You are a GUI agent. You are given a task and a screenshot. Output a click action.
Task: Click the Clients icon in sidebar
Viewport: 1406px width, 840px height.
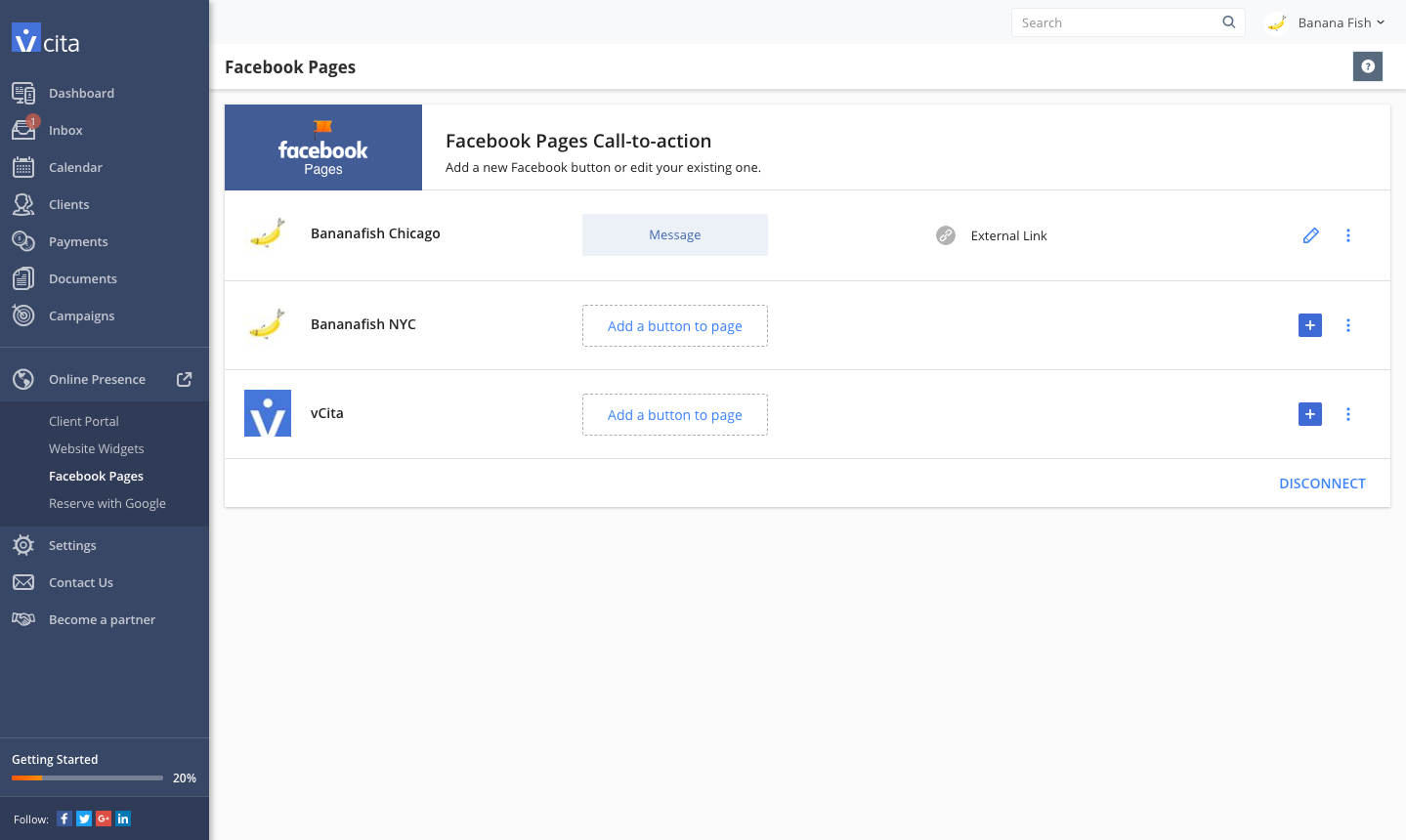(23, 204)
